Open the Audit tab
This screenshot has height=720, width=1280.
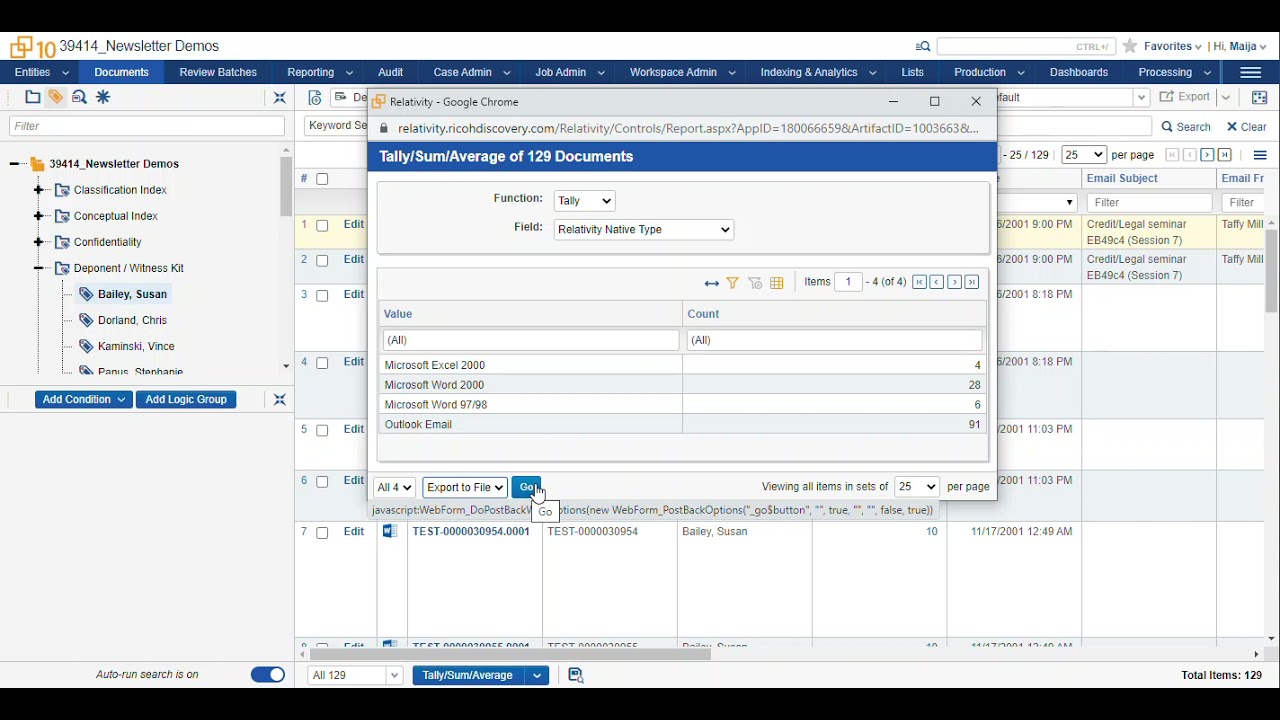(x=391, y=73)
